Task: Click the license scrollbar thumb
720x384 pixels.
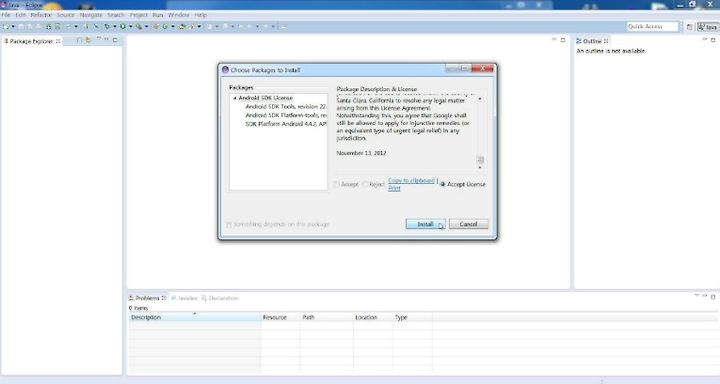Action: tap(480, 159)
